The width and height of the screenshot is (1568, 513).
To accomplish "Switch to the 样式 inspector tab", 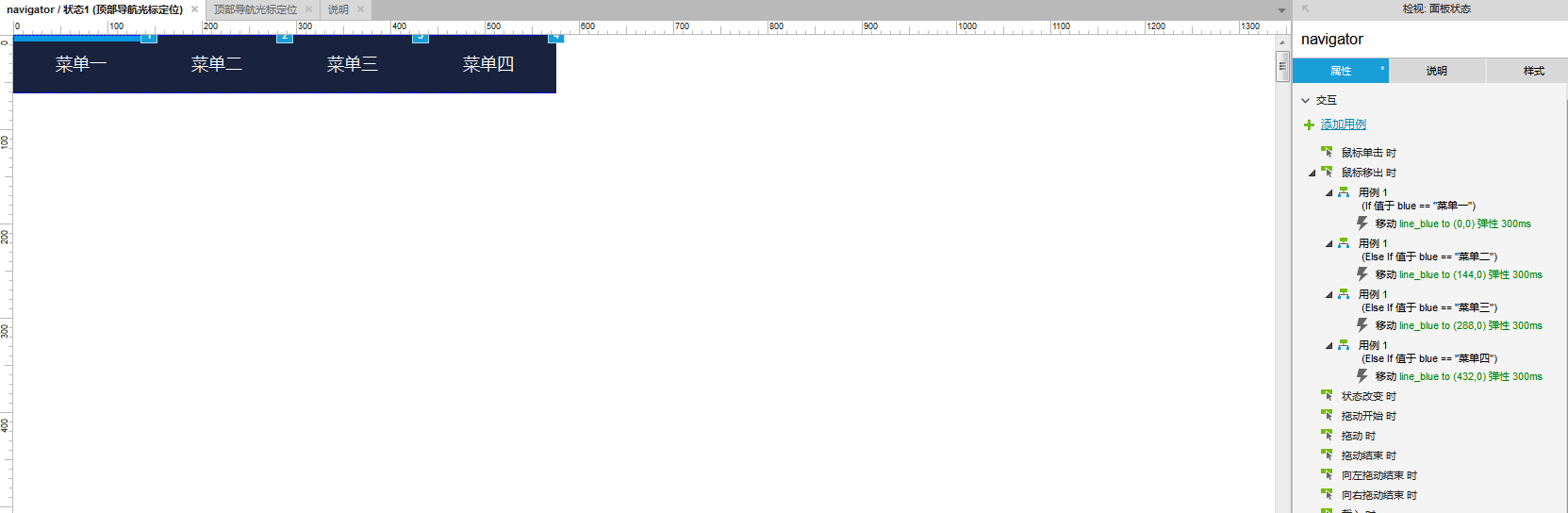I will pyautogui.click(x=1534, y=71).
